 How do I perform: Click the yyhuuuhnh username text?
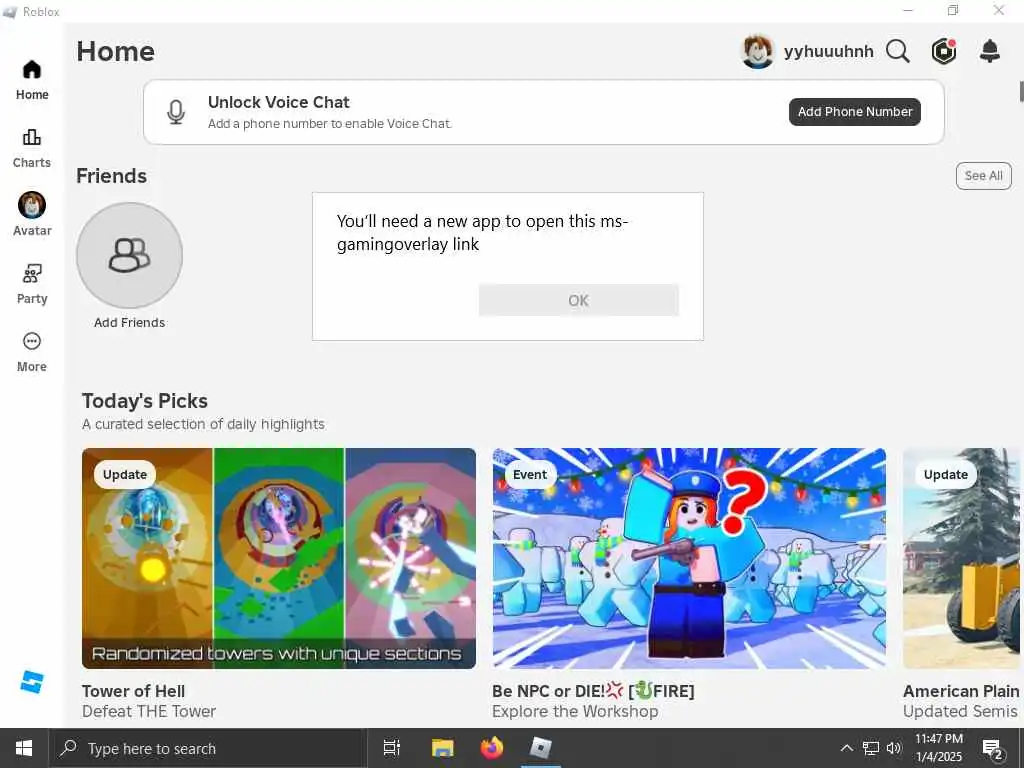pos(829,52)
